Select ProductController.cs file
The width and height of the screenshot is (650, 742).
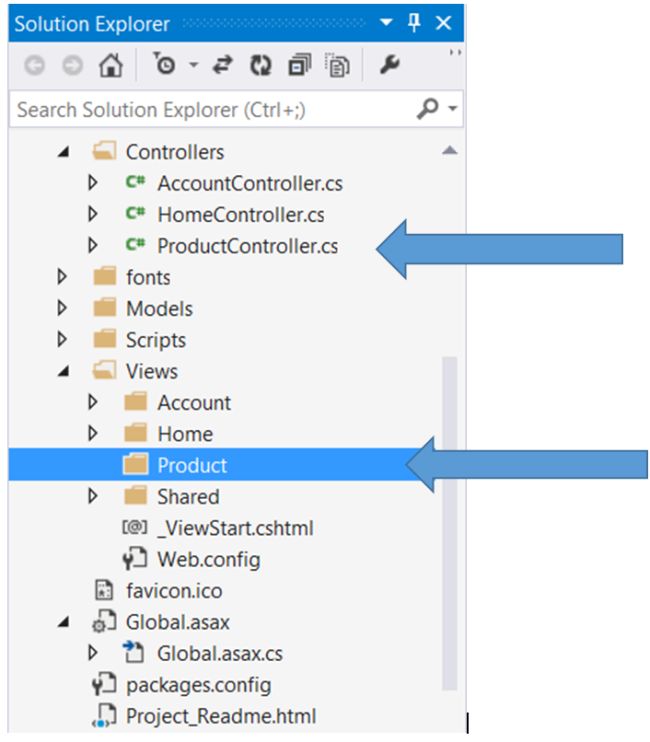point(247,246)
